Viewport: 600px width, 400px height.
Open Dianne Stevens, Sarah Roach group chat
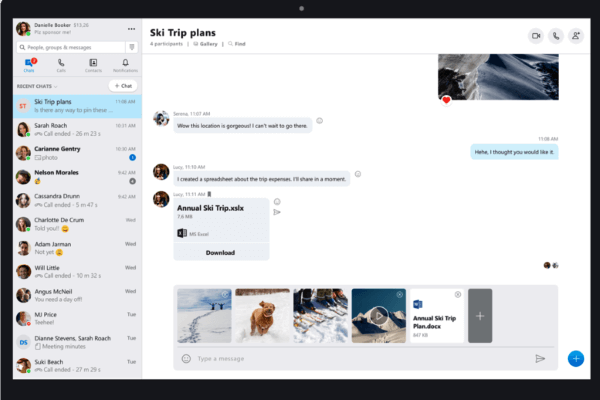(78, 342)
